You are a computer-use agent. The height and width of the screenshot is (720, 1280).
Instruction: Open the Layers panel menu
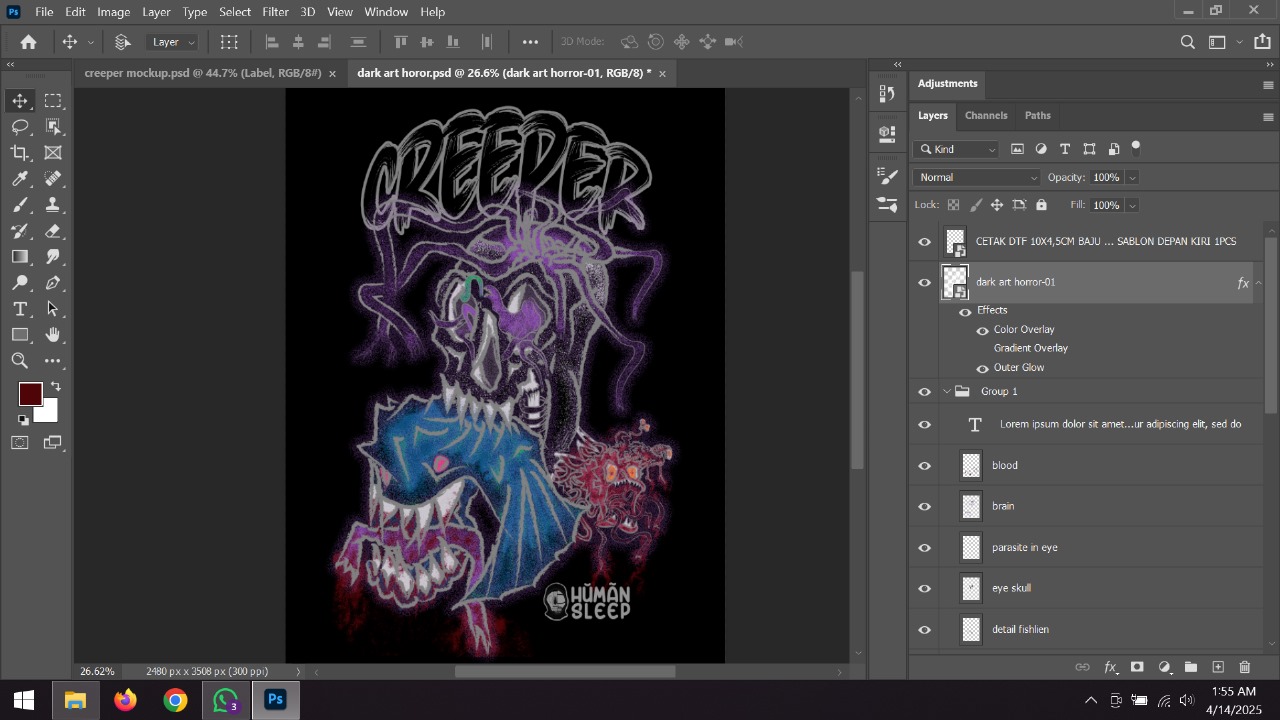(x=1268, y=117)
